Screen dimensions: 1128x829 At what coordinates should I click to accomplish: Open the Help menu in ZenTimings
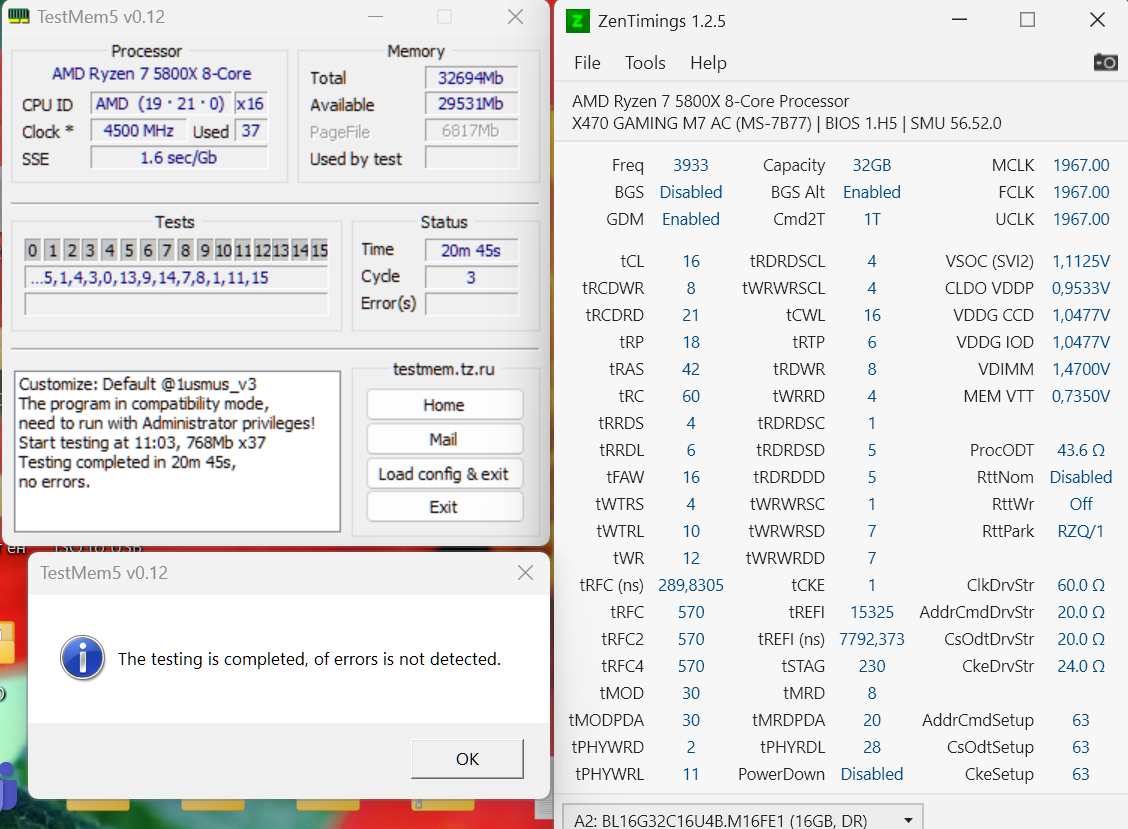coord(709,63)
